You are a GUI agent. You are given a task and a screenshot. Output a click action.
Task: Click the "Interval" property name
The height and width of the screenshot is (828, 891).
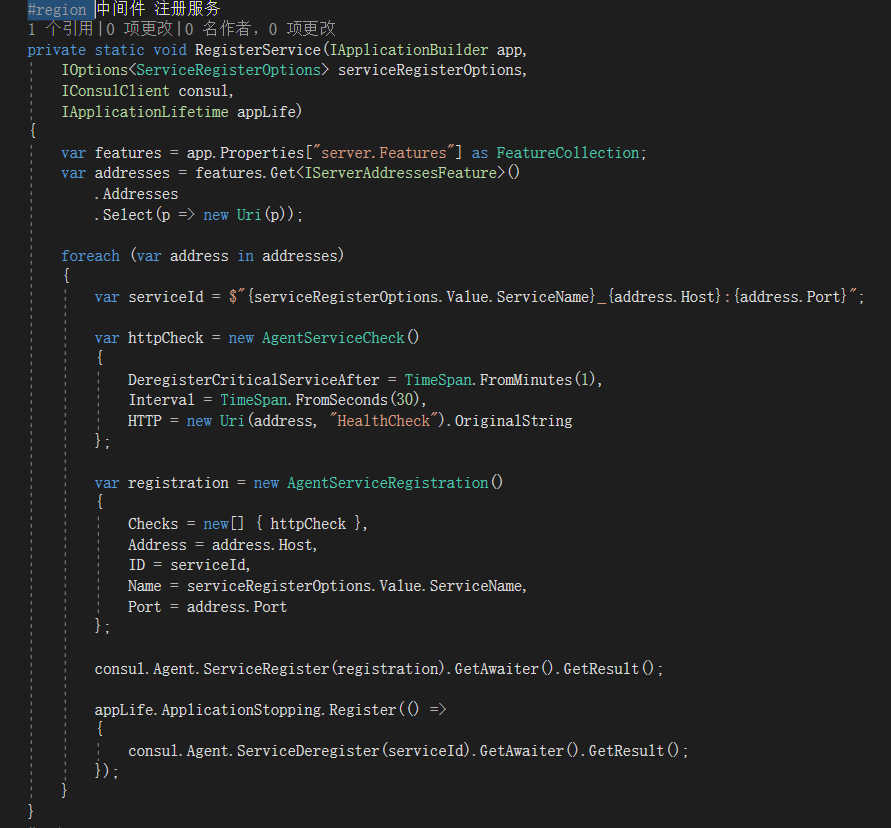161,400
